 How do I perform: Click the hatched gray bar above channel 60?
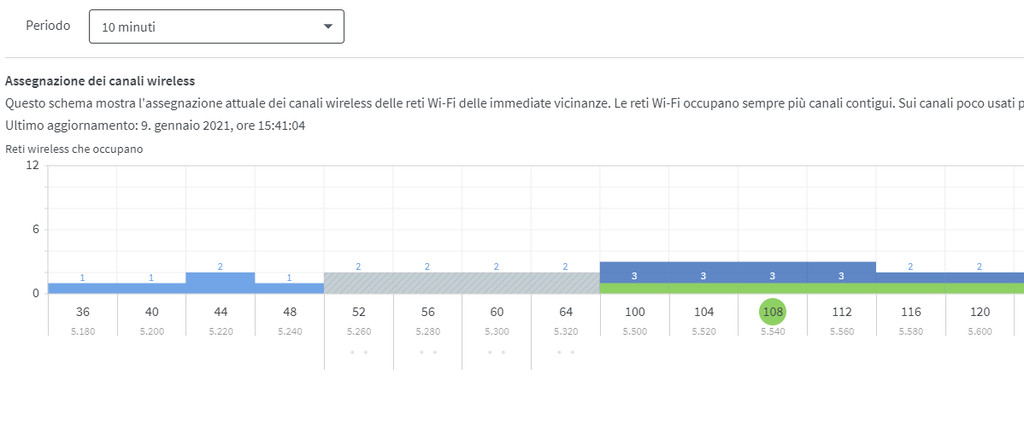(x=497, y=283)
